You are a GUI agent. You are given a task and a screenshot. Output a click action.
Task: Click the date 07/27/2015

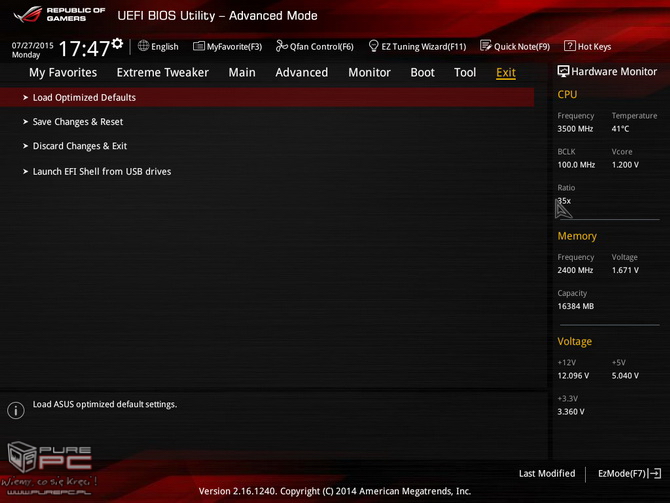(32, 45)
